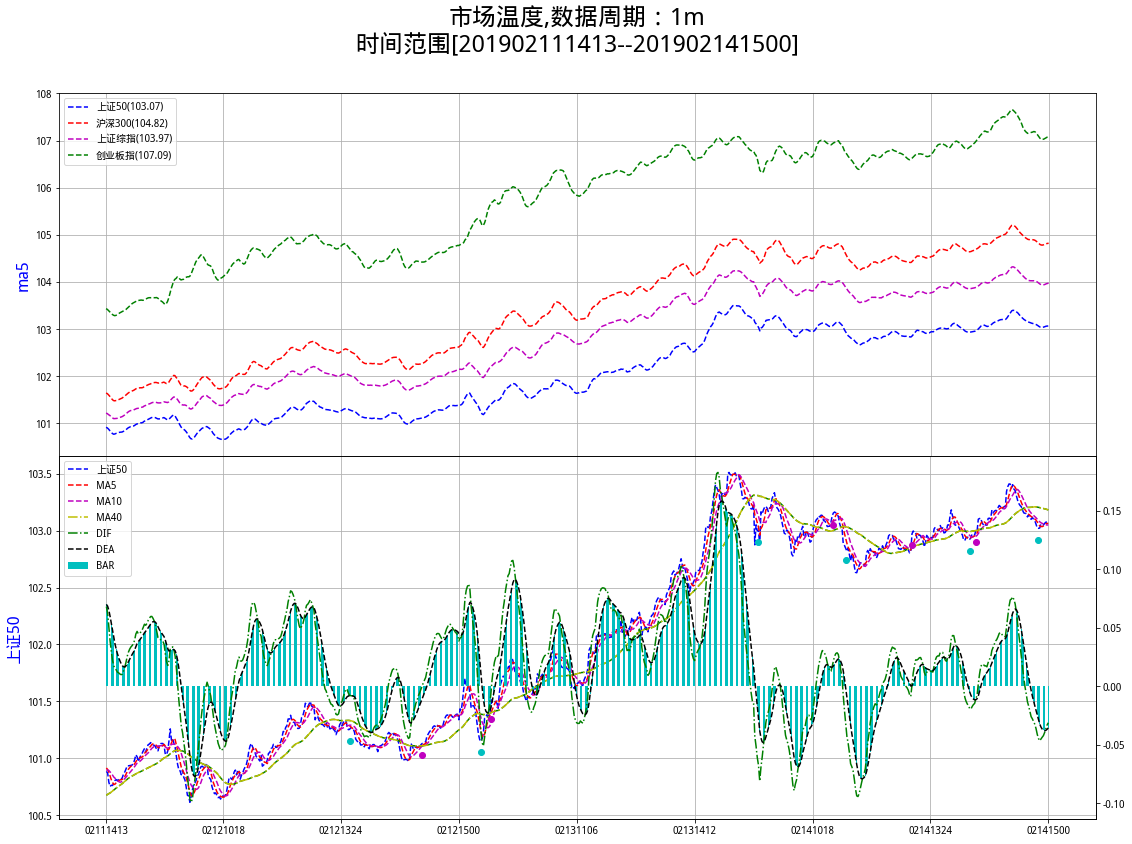Click the '102' tick on the ma5 axis
This screenshot has height=844, width=1132.
coord(44,377)
